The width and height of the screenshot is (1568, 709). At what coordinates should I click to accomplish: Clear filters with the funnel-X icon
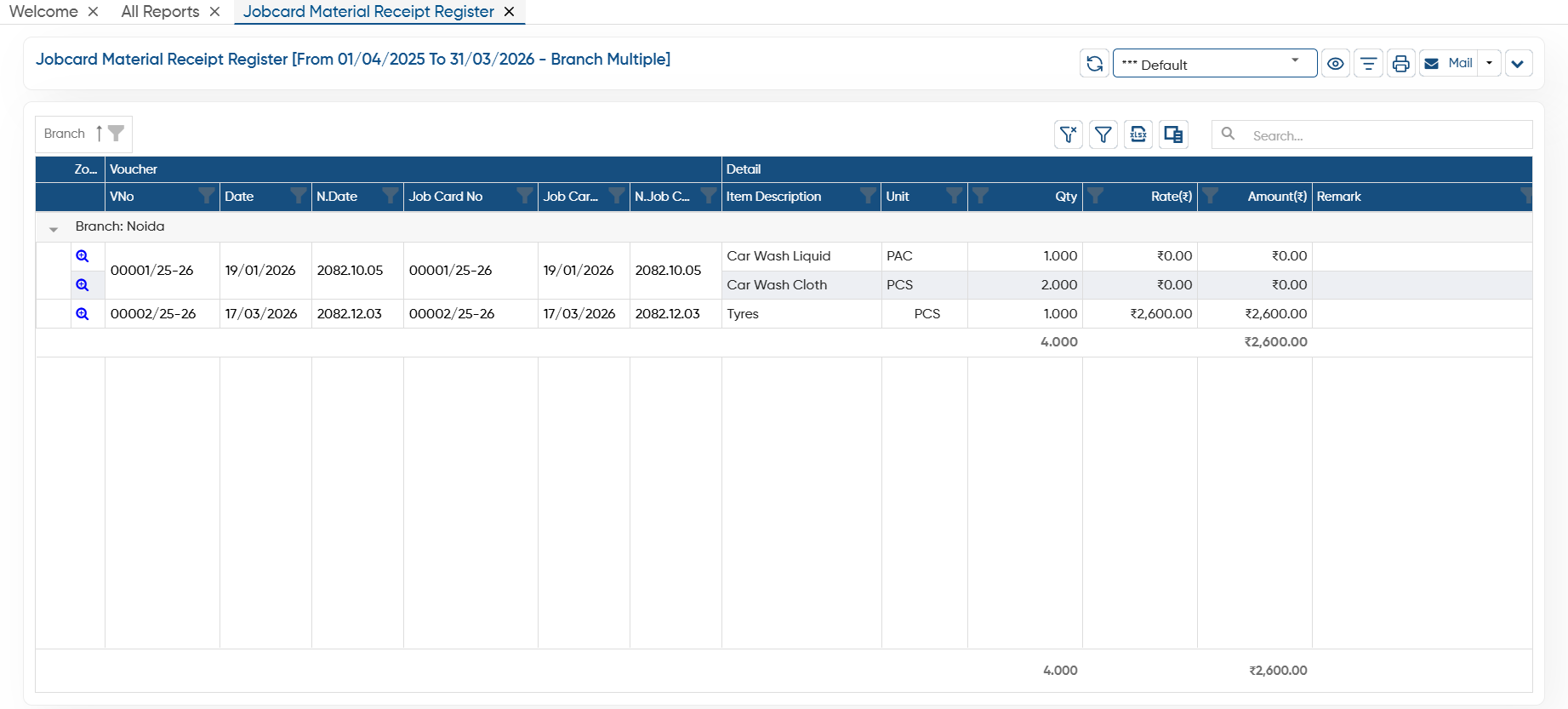point(1069,134)
